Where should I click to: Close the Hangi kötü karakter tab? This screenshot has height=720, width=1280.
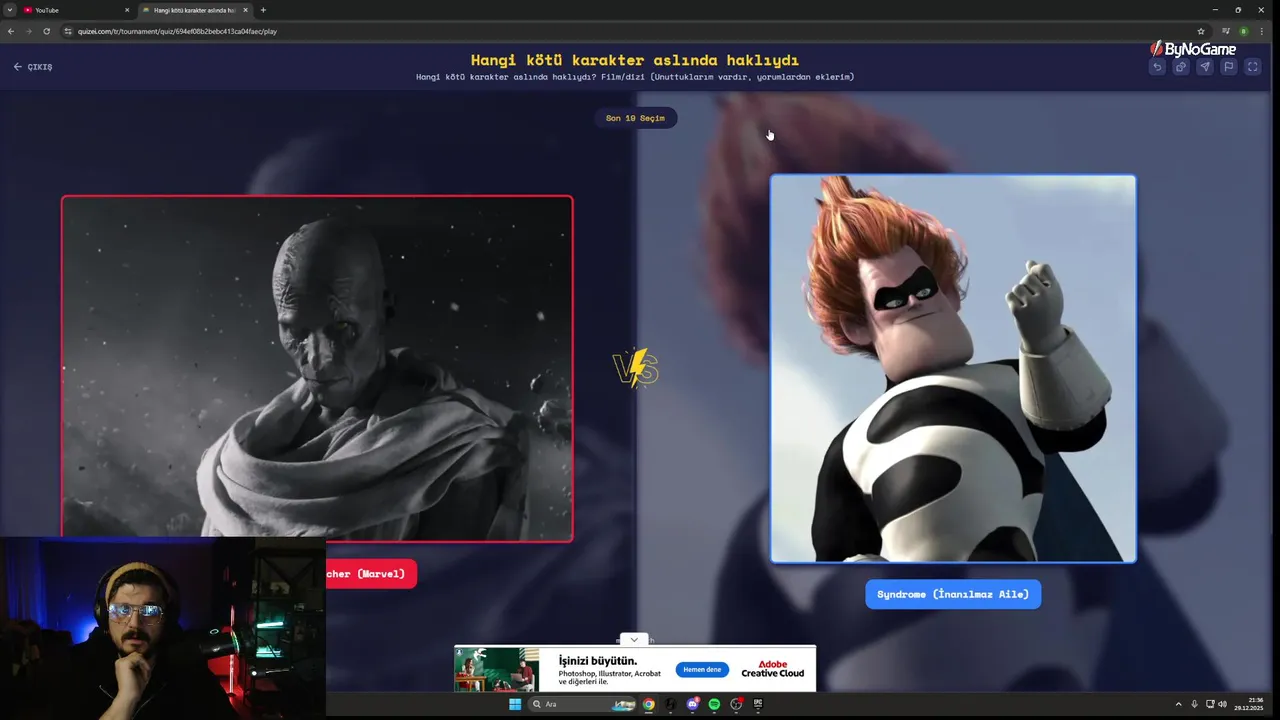[x=245, y=10]
